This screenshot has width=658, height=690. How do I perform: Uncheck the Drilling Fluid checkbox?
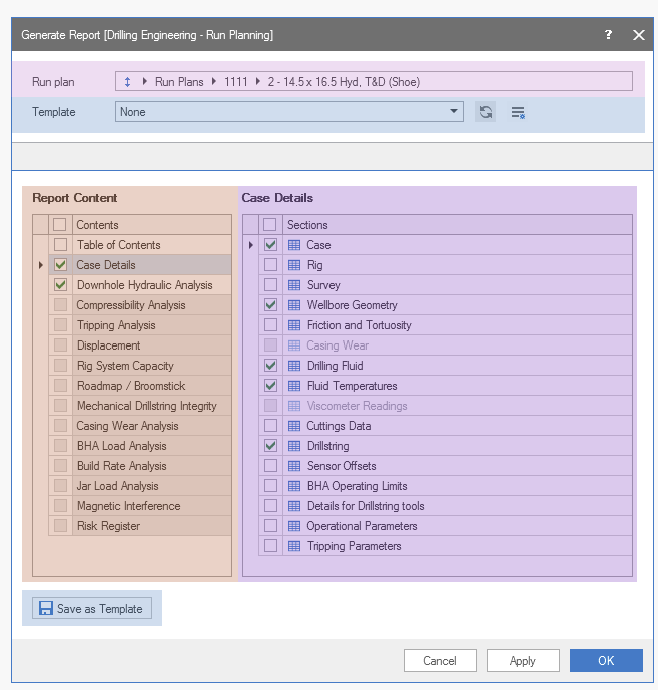tap(270, 366)
